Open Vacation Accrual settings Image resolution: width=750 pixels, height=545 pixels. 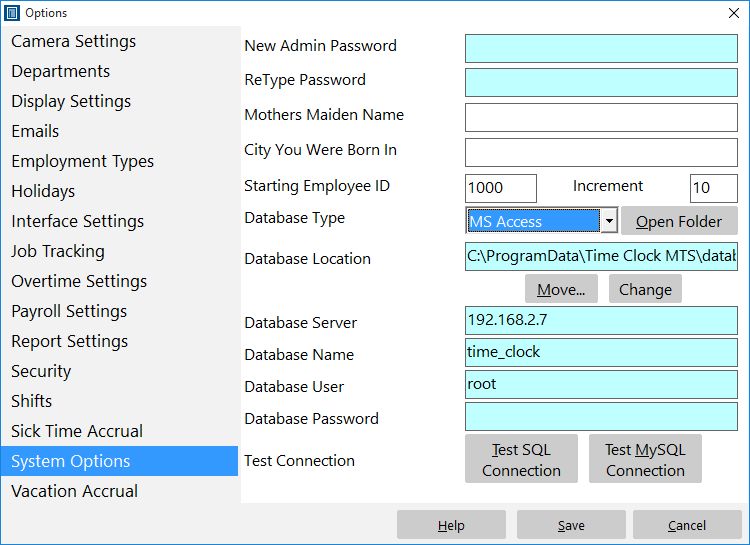point(120,491)
